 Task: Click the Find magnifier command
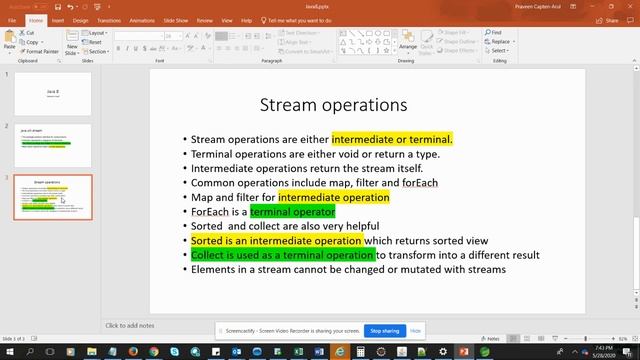(493, 32)
